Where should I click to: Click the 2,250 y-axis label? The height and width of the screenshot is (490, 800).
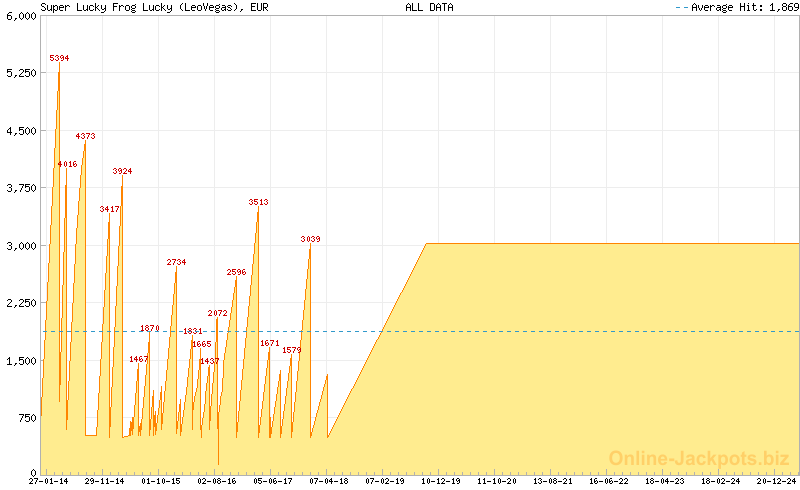21,303
